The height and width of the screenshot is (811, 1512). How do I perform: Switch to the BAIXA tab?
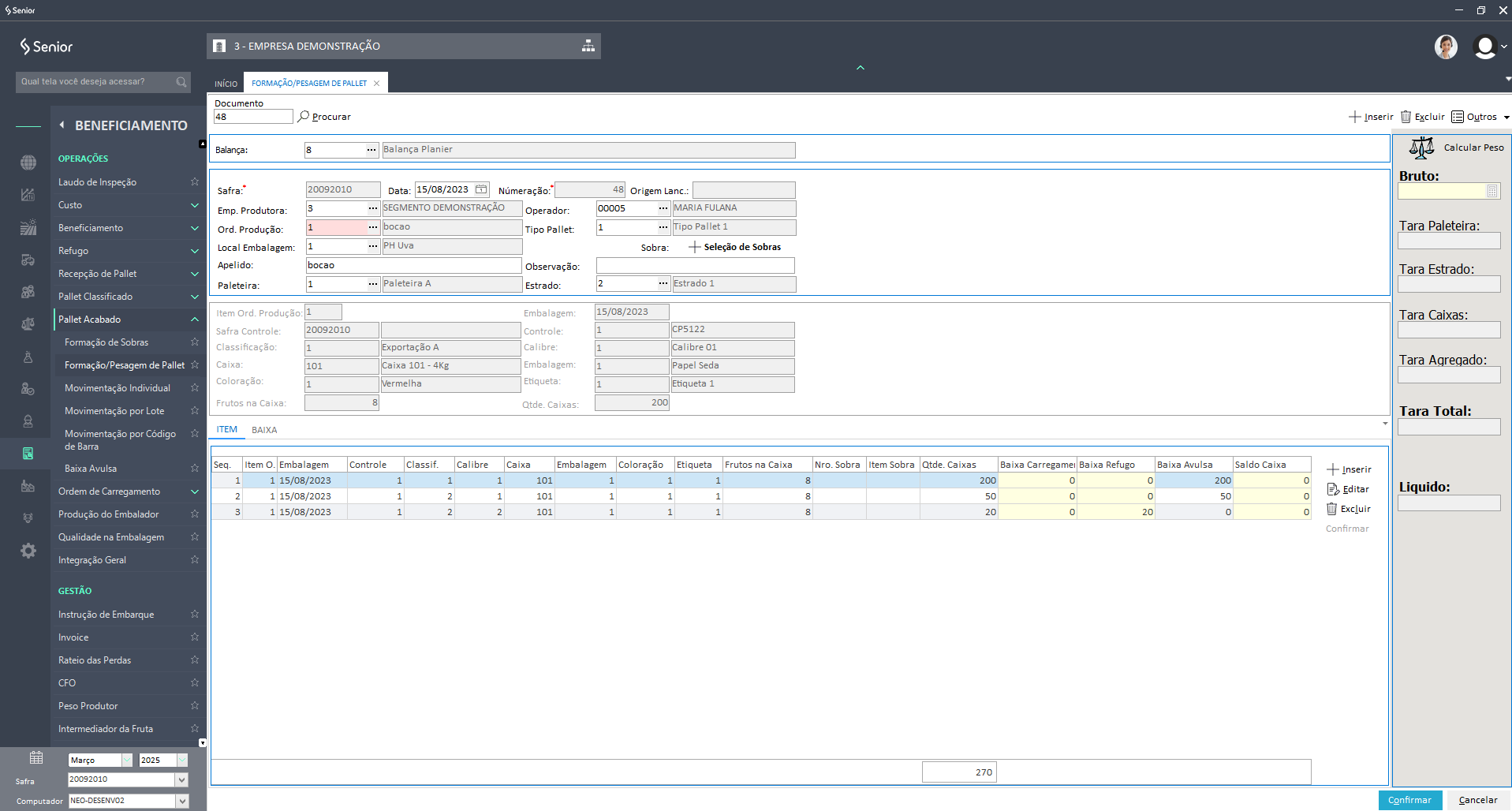264,430
